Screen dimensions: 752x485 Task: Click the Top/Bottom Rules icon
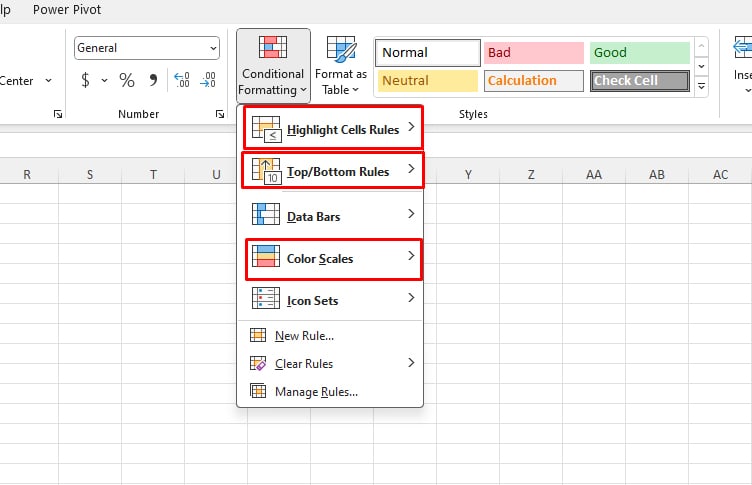pyautogui.click(x=266, y=171)
